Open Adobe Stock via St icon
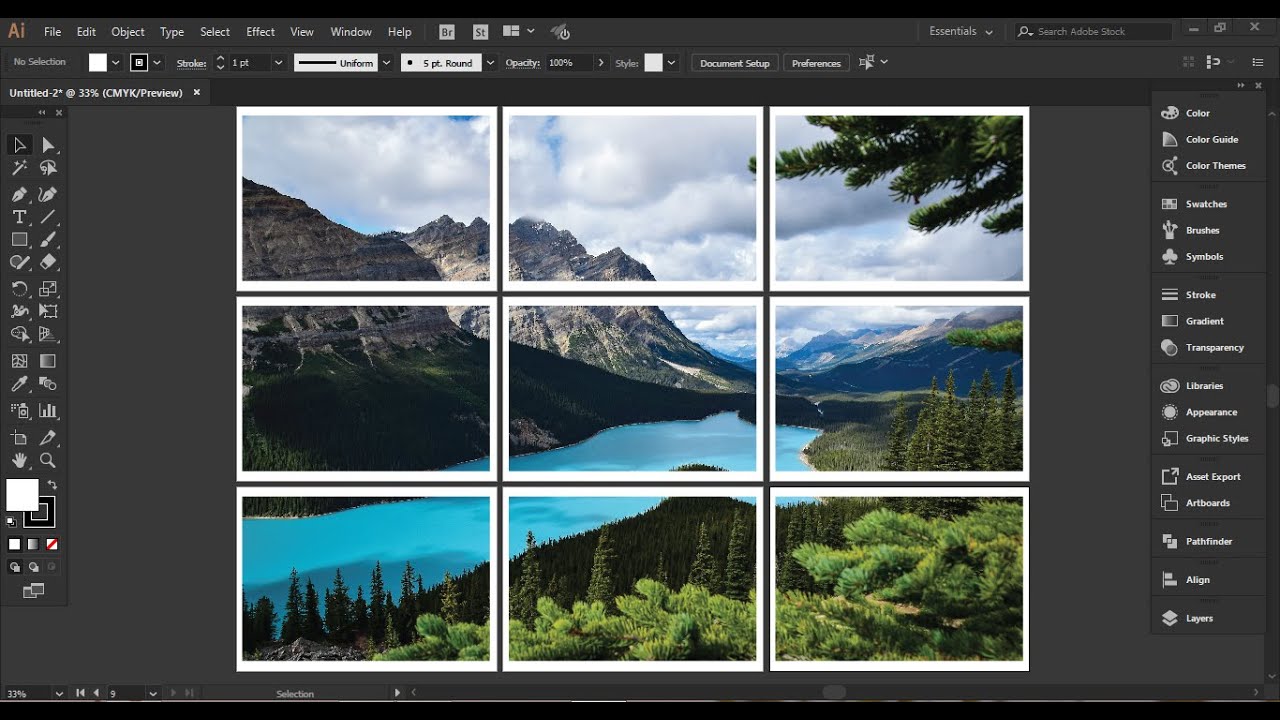This screenshot has height=720, width=1280. [480, 32]
